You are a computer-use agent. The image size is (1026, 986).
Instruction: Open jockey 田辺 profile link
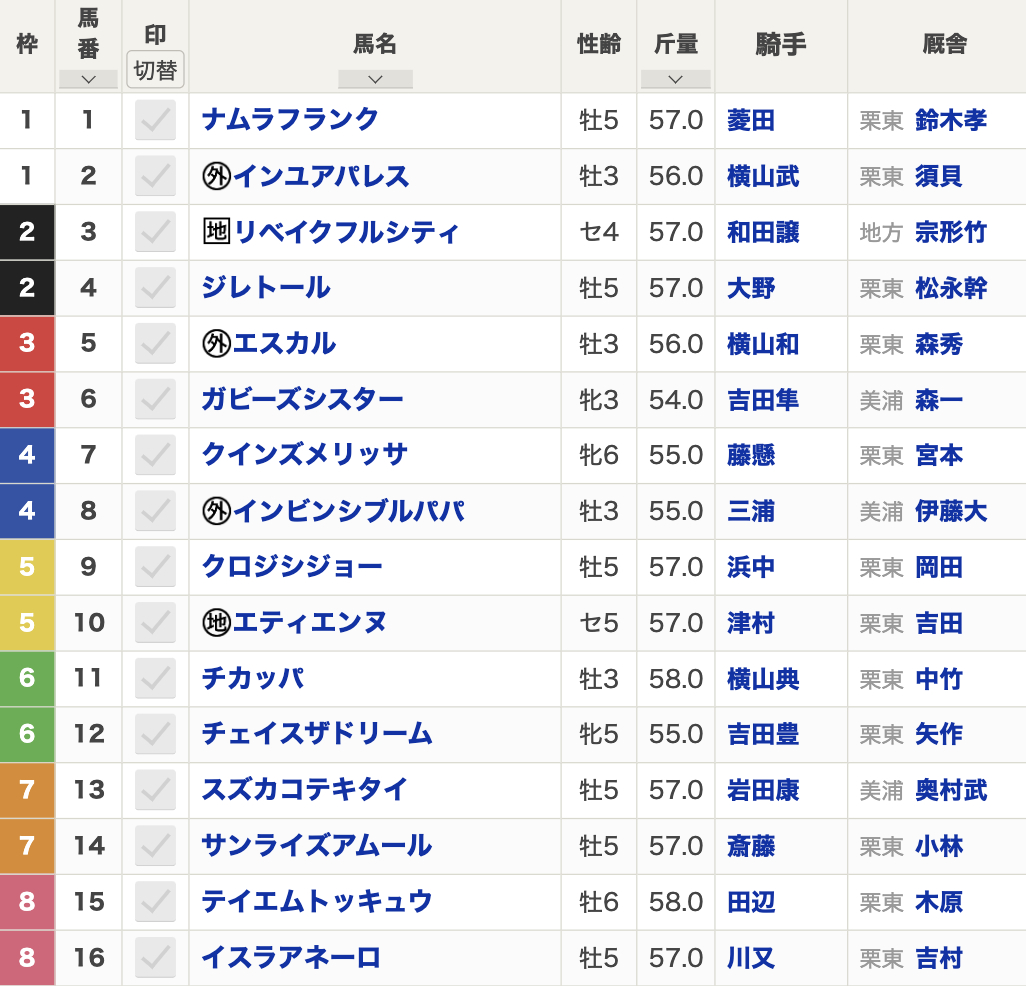[751, 902]
